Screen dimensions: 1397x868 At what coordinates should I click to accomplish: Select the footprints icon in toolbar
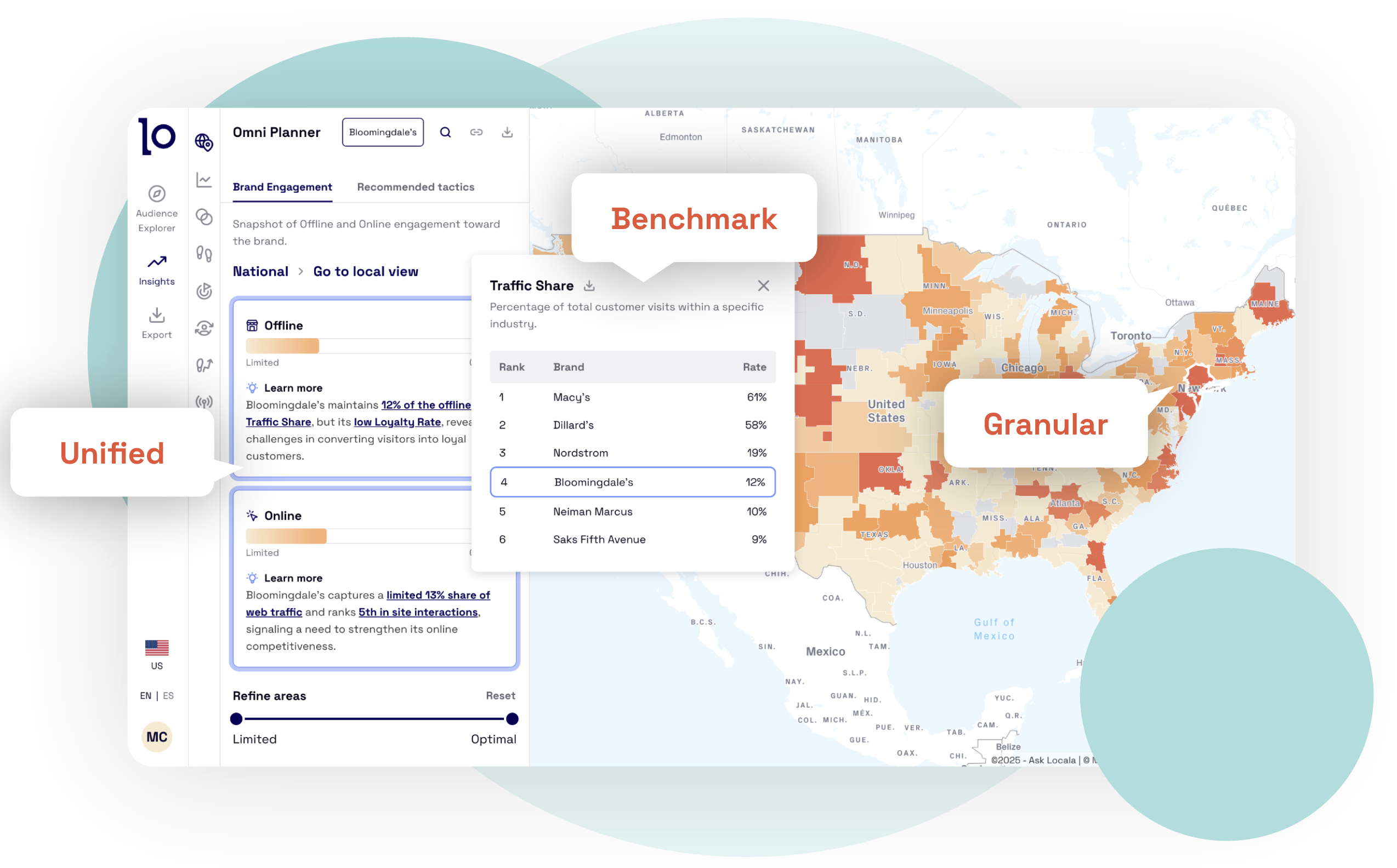coord(204,253)
